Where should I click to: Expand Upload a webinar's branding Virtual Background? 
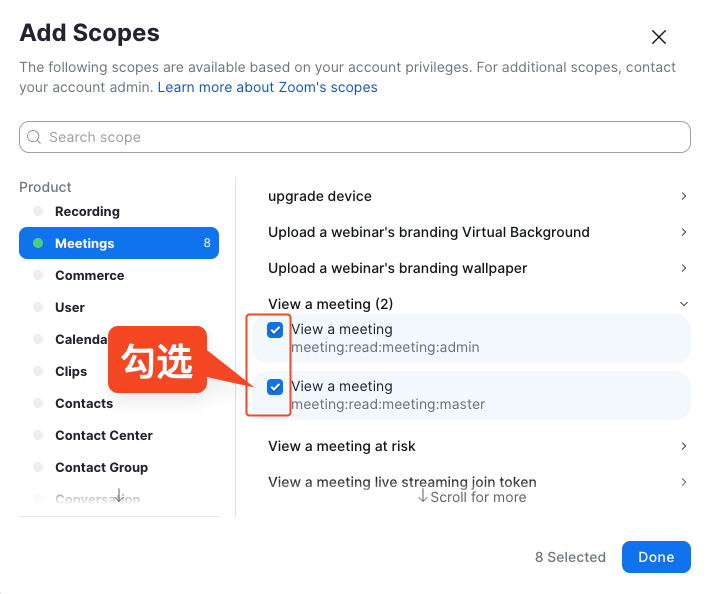click(x=683, y=232)
